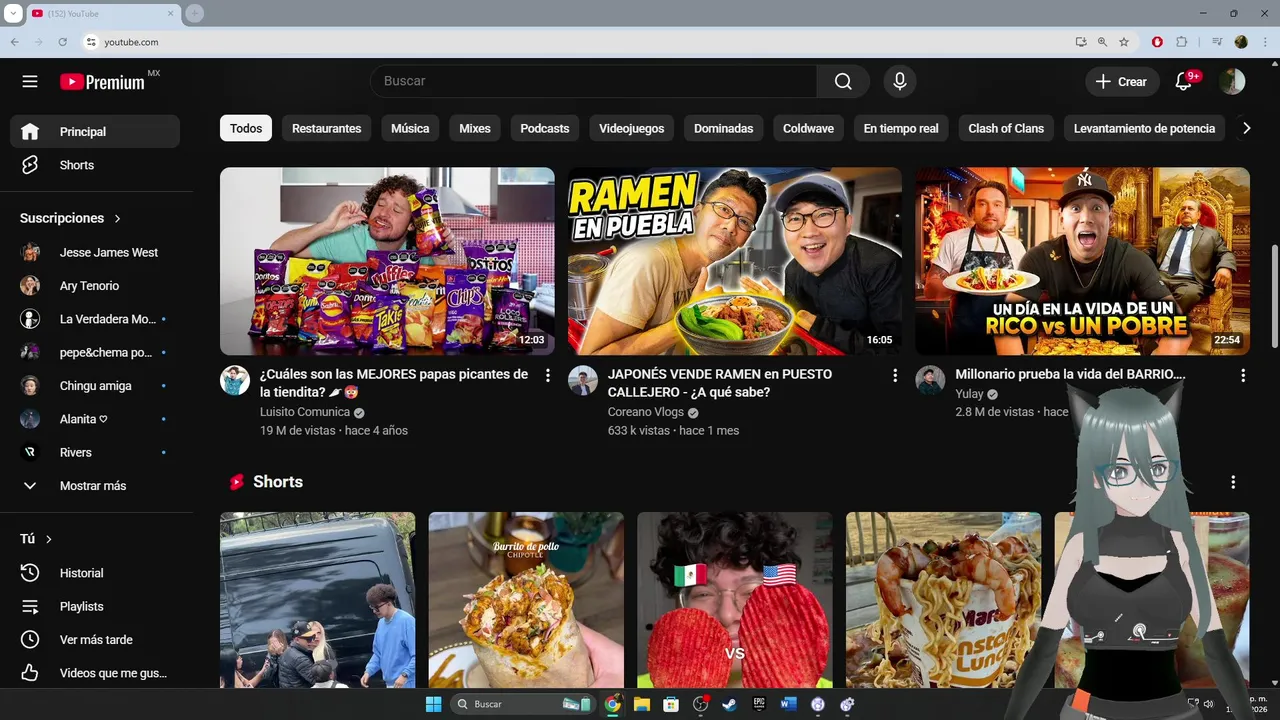
Task: Go to Principal in sidebar
Action: [95, 131]
